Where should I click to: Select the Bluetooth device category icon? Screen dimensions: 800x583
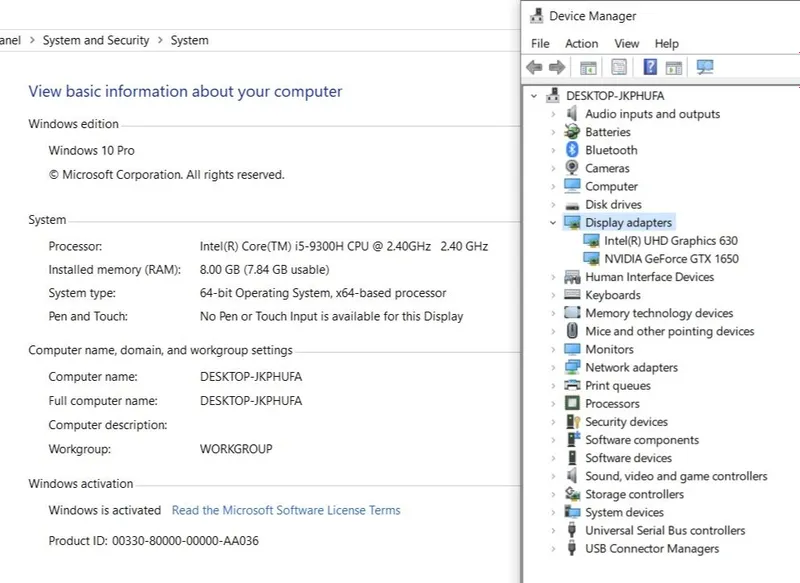[x=572, y=150]
